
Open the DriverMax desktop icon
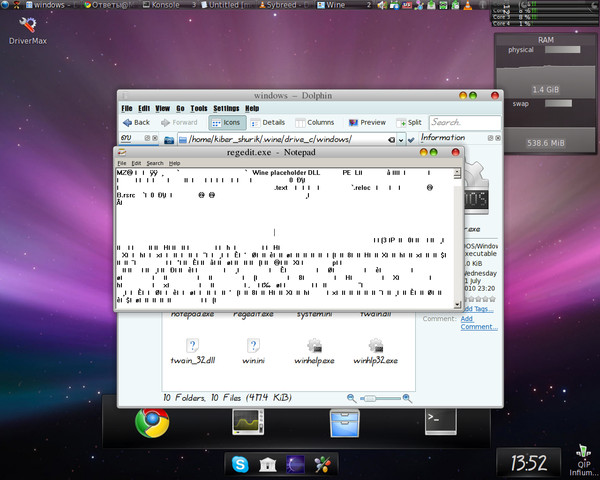tap(28, 31)
